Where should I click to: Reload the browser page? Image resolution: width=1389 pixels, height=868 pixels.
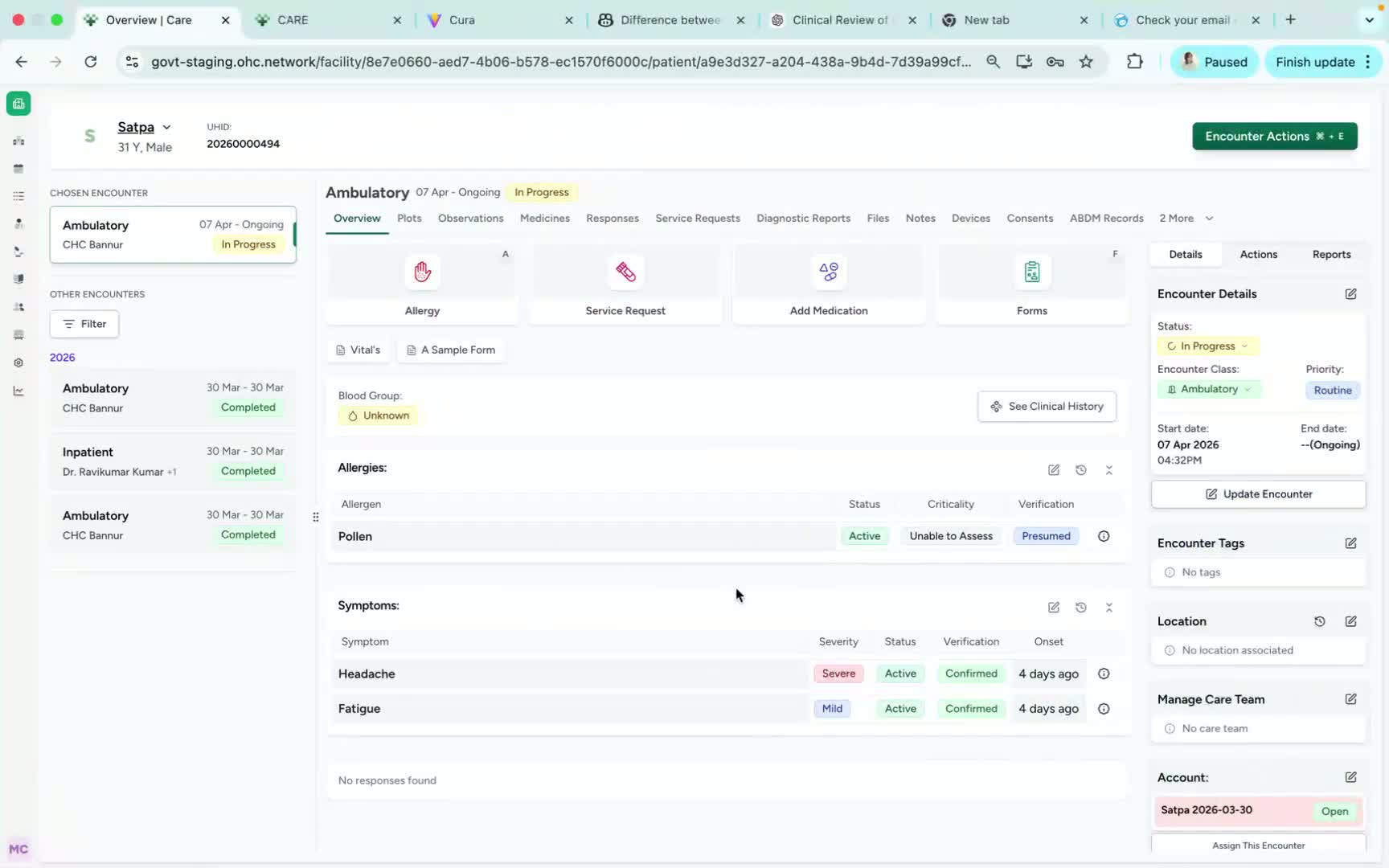coord(91,62)
